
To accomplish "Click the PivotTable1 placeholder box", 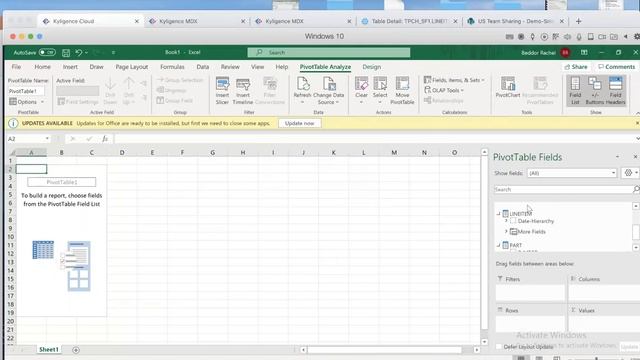I will point(62,182).
